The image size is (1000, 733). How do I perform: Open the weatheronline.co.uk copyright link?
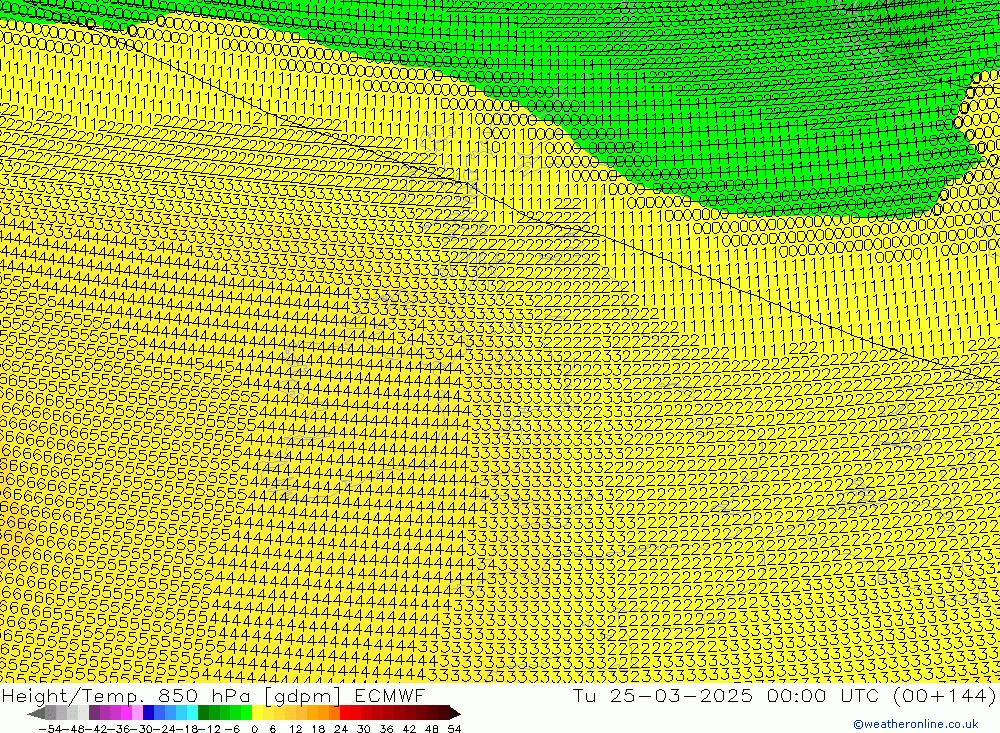pos(915,724)
